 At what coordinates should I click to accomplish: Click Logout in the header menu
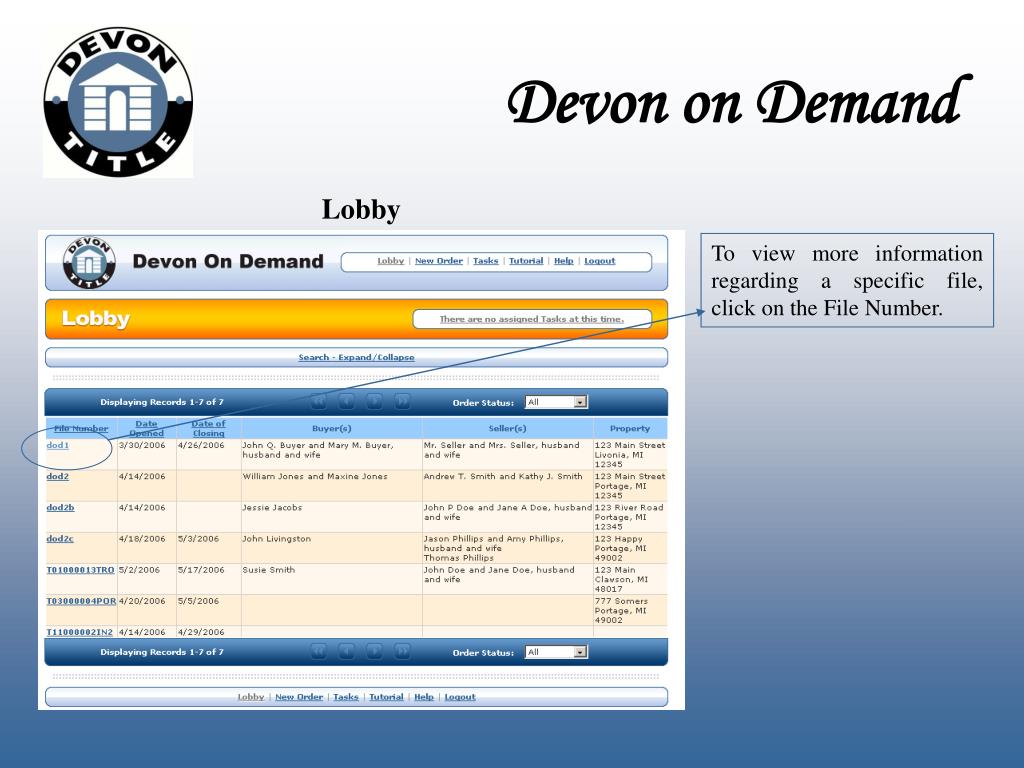[600, 261]
